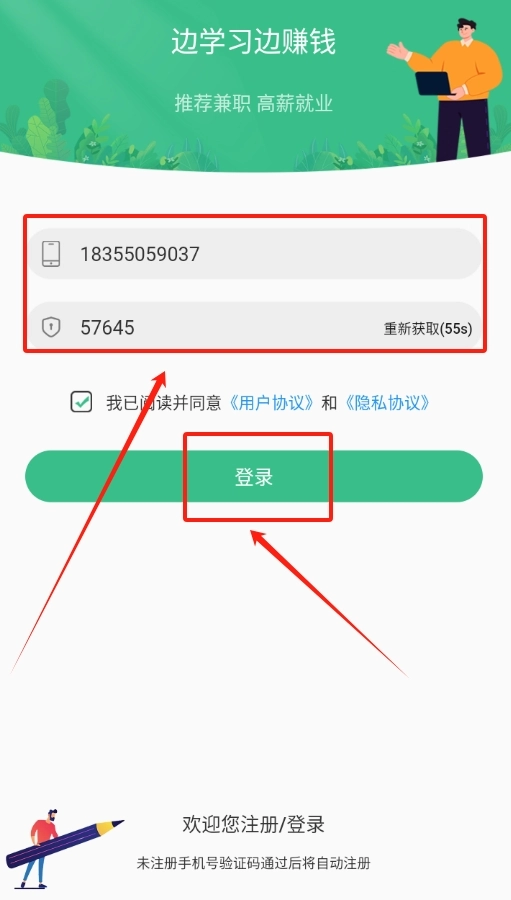Tap the green 登录 button
This screenshot has height=900, width=511.
coord(254,476)
